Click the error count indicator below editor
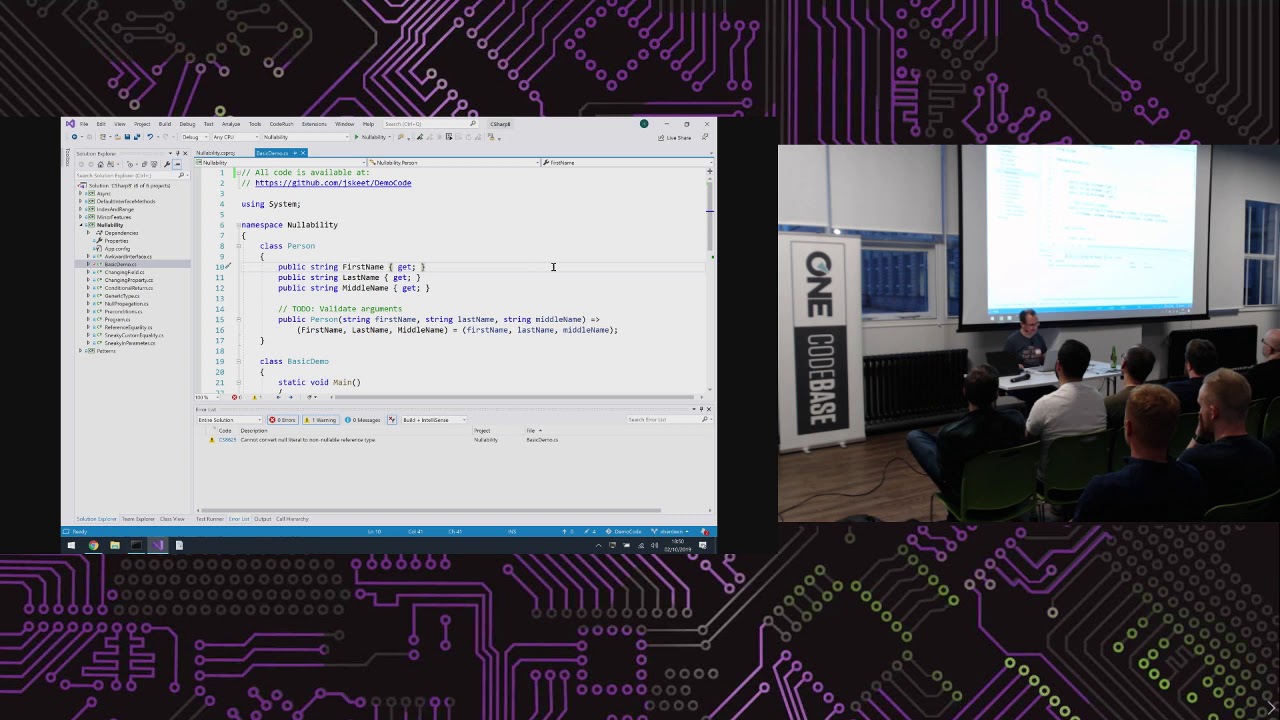 point(236,397)
